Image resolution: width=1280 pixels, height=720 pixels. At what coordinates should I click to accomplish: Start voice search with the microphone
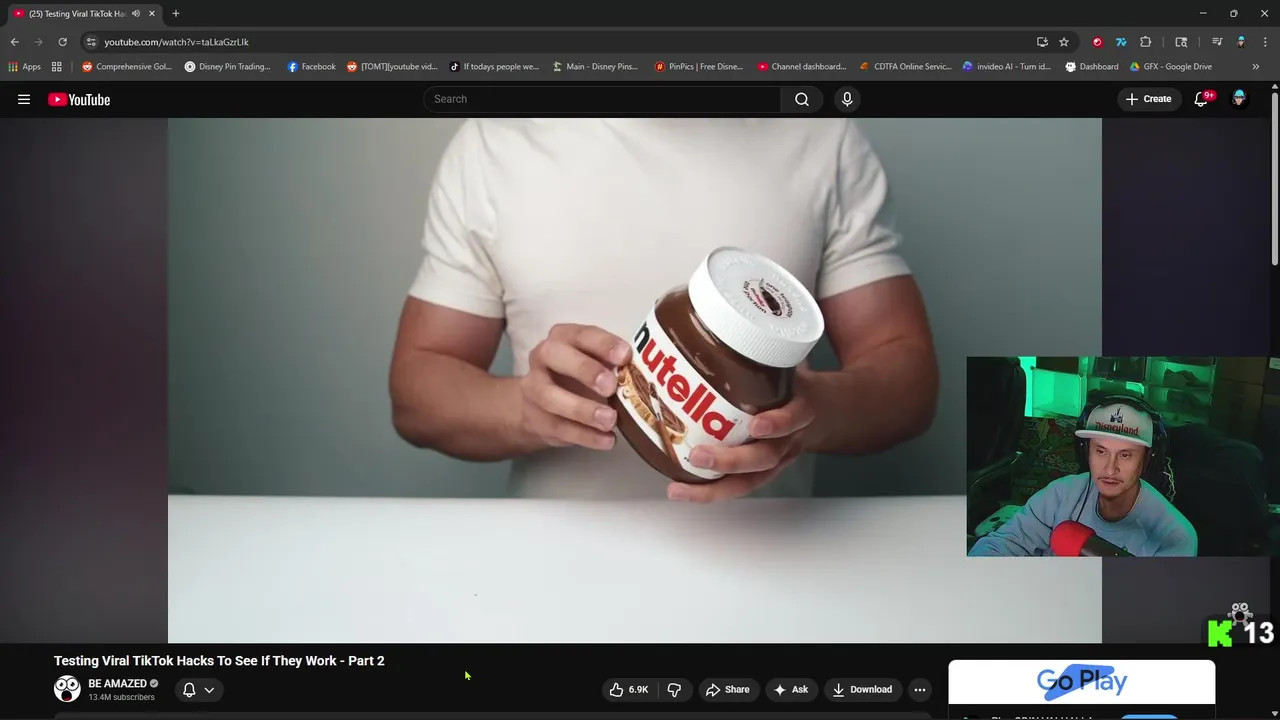[x=847, y=99]
